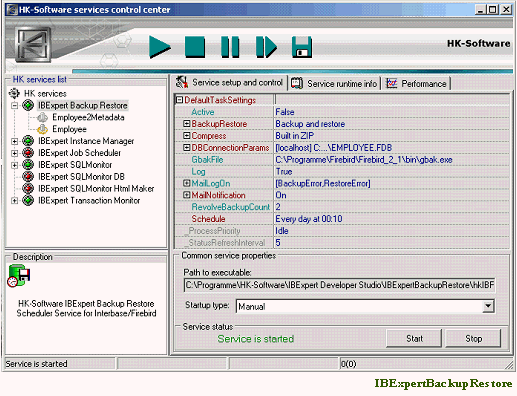Maximize the services control center window
517x396 pixels.
(492, 9)
